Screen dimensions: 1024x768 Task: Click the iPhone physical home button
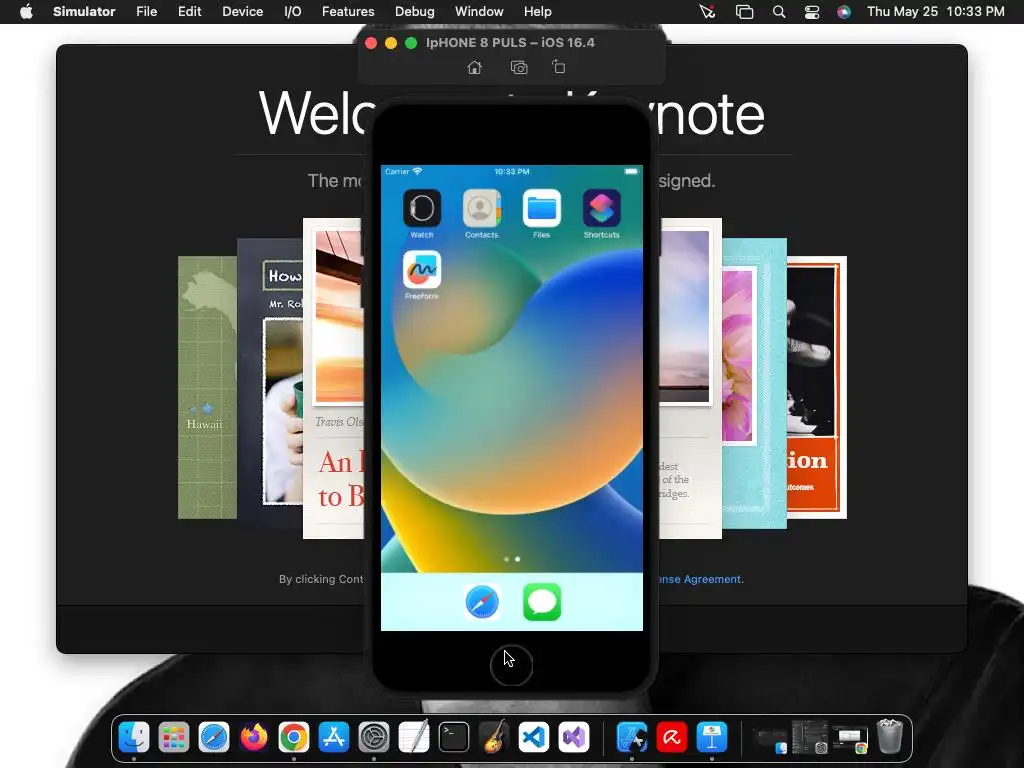click(x=511, y=665)
